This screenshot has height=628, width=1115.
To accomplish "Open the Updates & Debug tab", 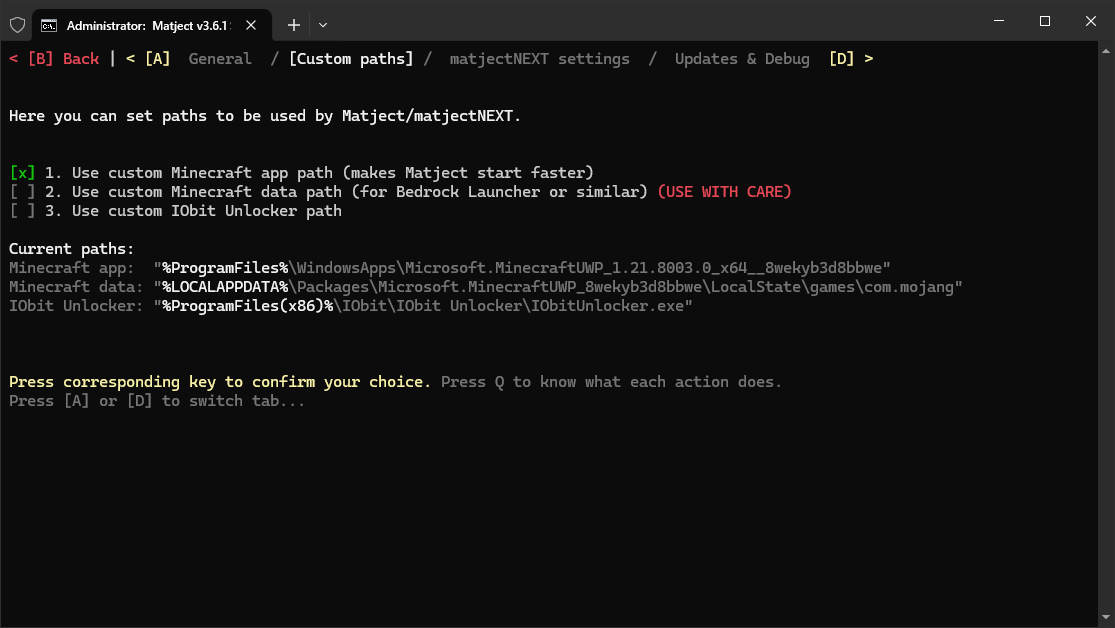I will click(x=742, y=58).
